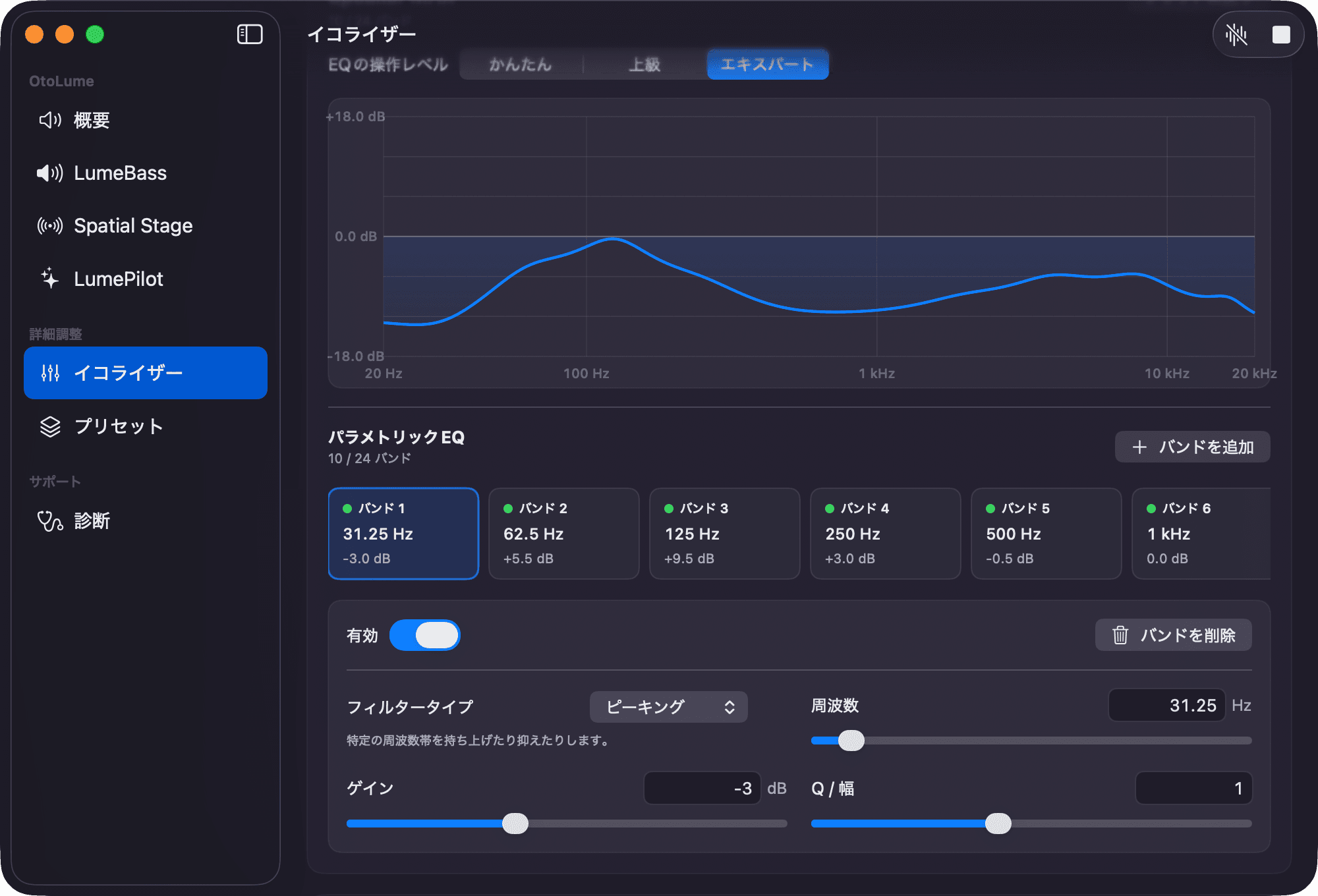Click the trash icon in バンドを削除

coord(1120,635)
